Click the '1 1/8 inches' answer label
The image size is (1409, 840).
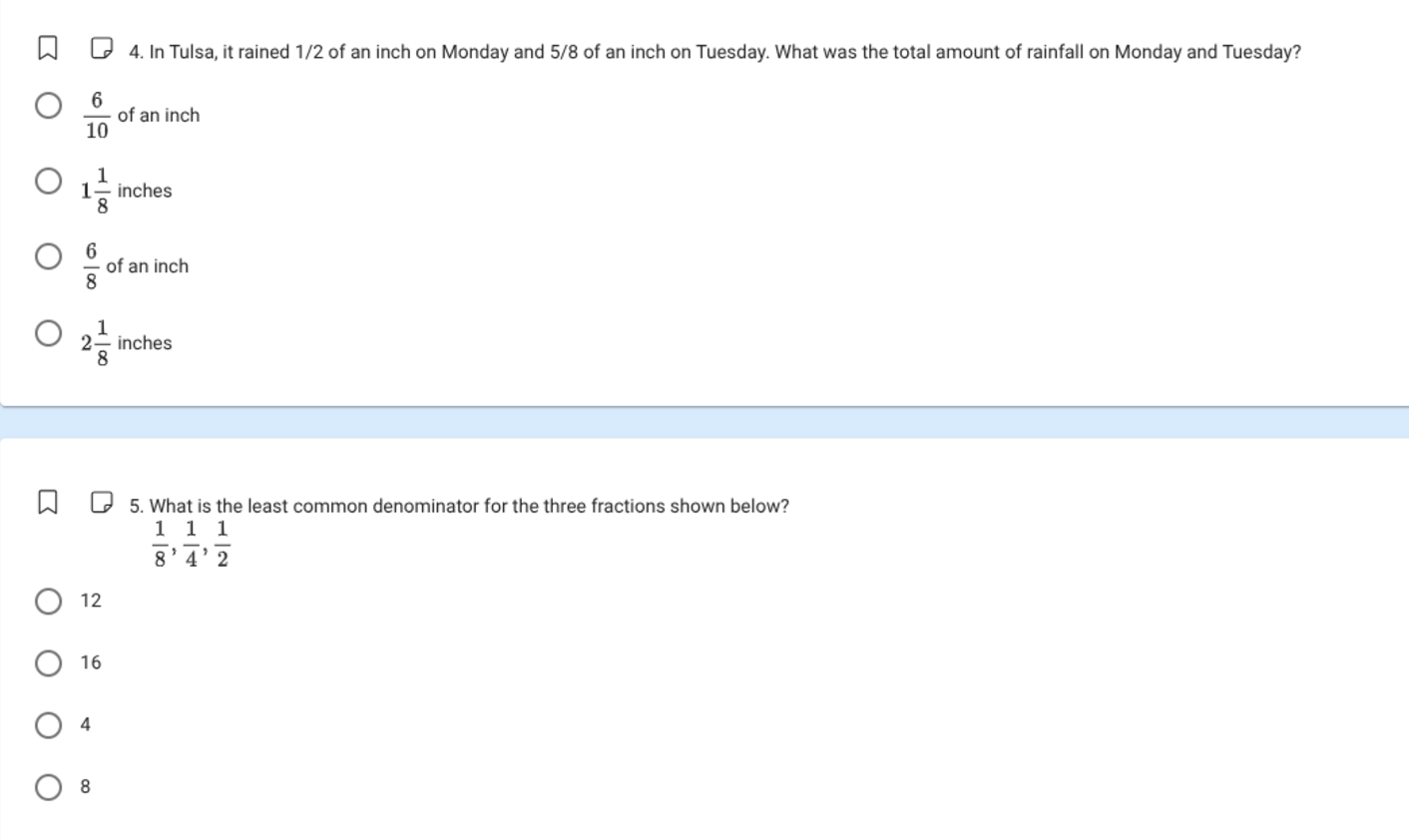pyautogui.click(x=128, y=191)
